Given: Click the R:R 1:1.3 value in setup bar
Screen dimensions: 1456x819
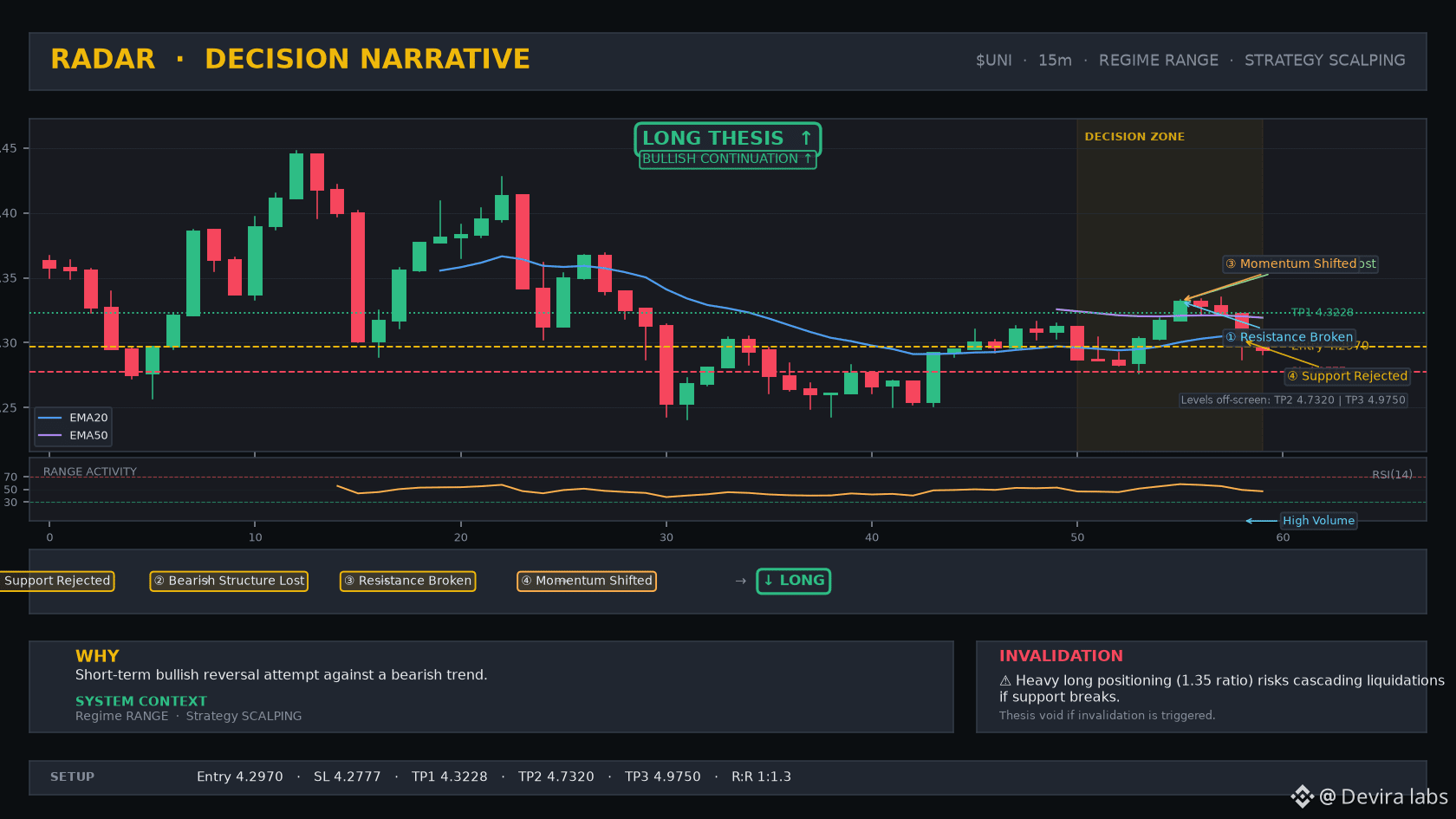Looking at the screenshot, I should 761,777.
